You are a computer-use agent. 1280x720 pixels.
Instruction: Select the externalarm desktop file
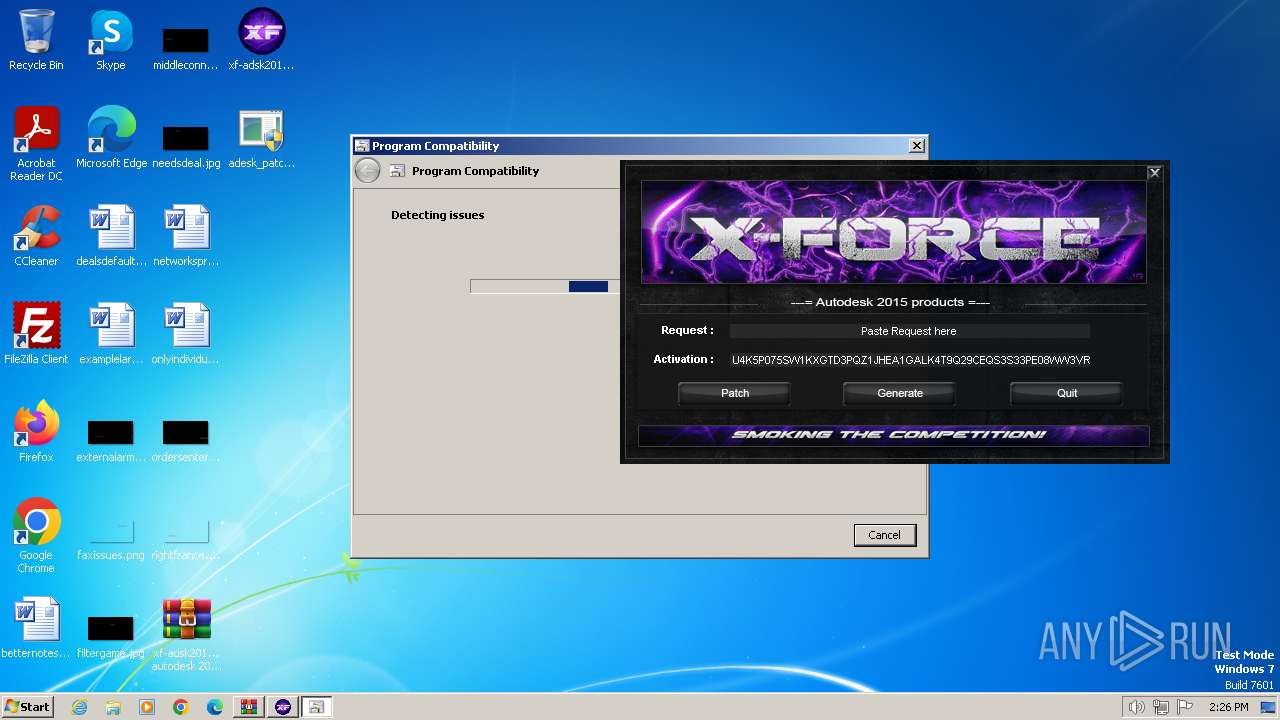(111, 440)
